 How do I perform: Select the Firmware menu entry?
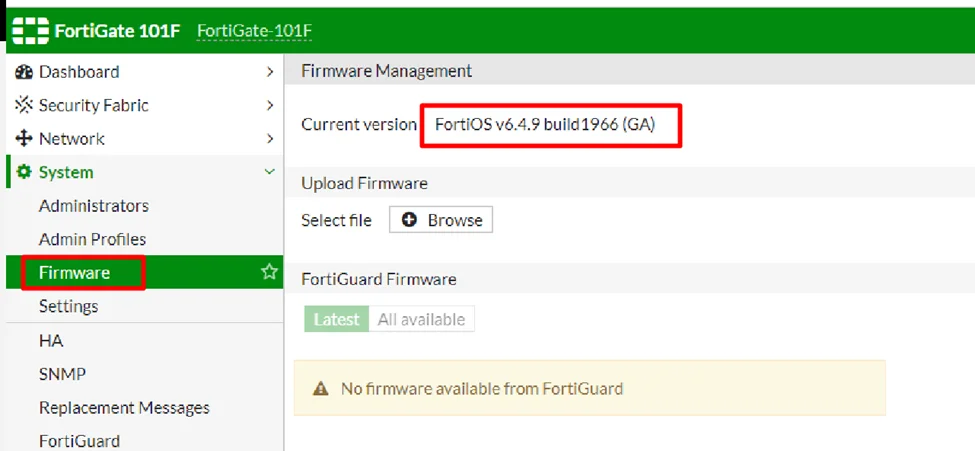(x=144, y=272)
